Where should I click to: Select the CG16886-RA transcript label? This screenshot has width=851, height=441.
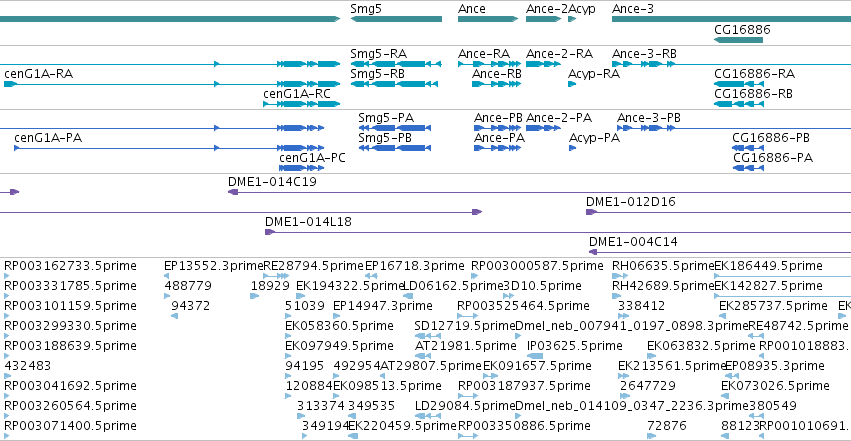click(754, 74)
